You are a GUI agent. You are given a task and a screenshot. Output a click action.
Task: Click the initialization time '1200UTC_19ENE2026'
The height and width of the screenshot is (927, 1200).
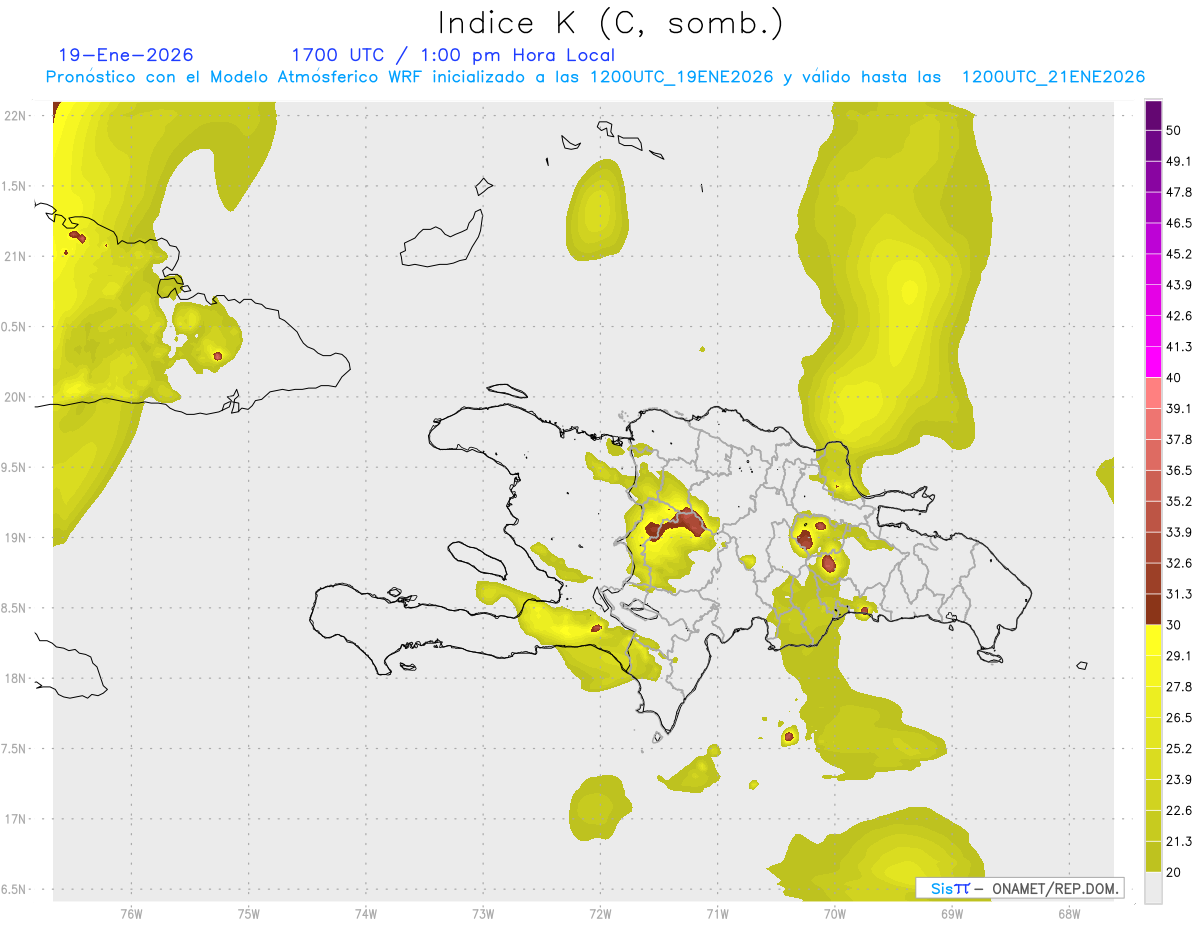tap(682, 77)
